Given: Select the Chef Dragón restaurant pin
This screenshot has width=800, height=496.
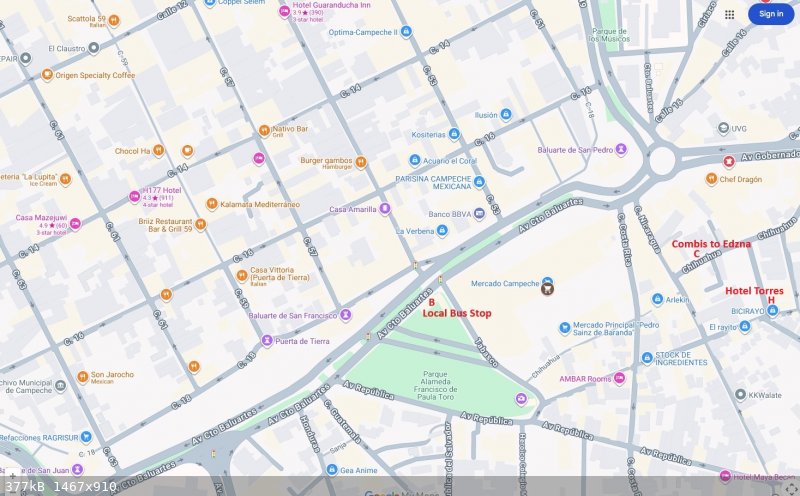Looking at the screenshot, I should coord(711,180).
